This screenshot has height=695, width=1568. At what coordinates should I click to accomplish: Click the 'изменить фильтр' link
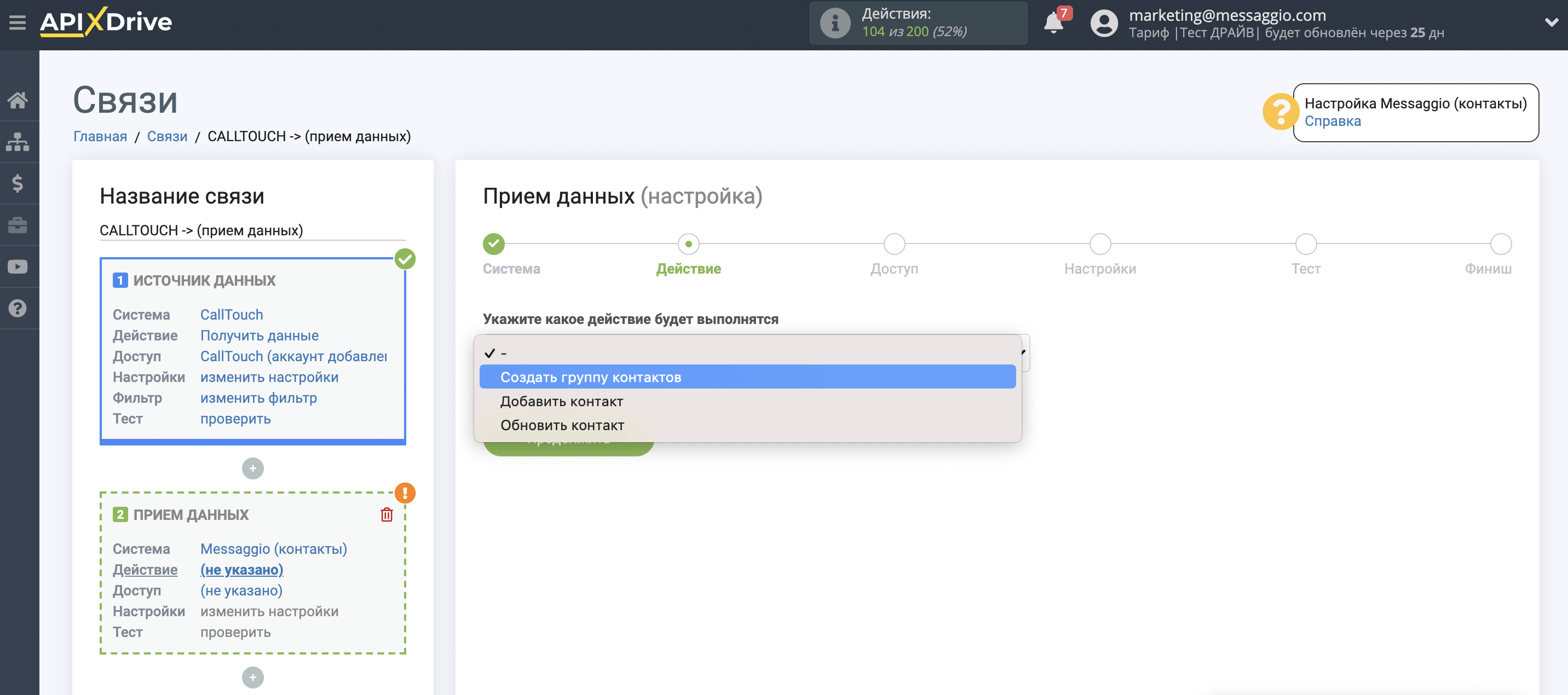(259, 398)
